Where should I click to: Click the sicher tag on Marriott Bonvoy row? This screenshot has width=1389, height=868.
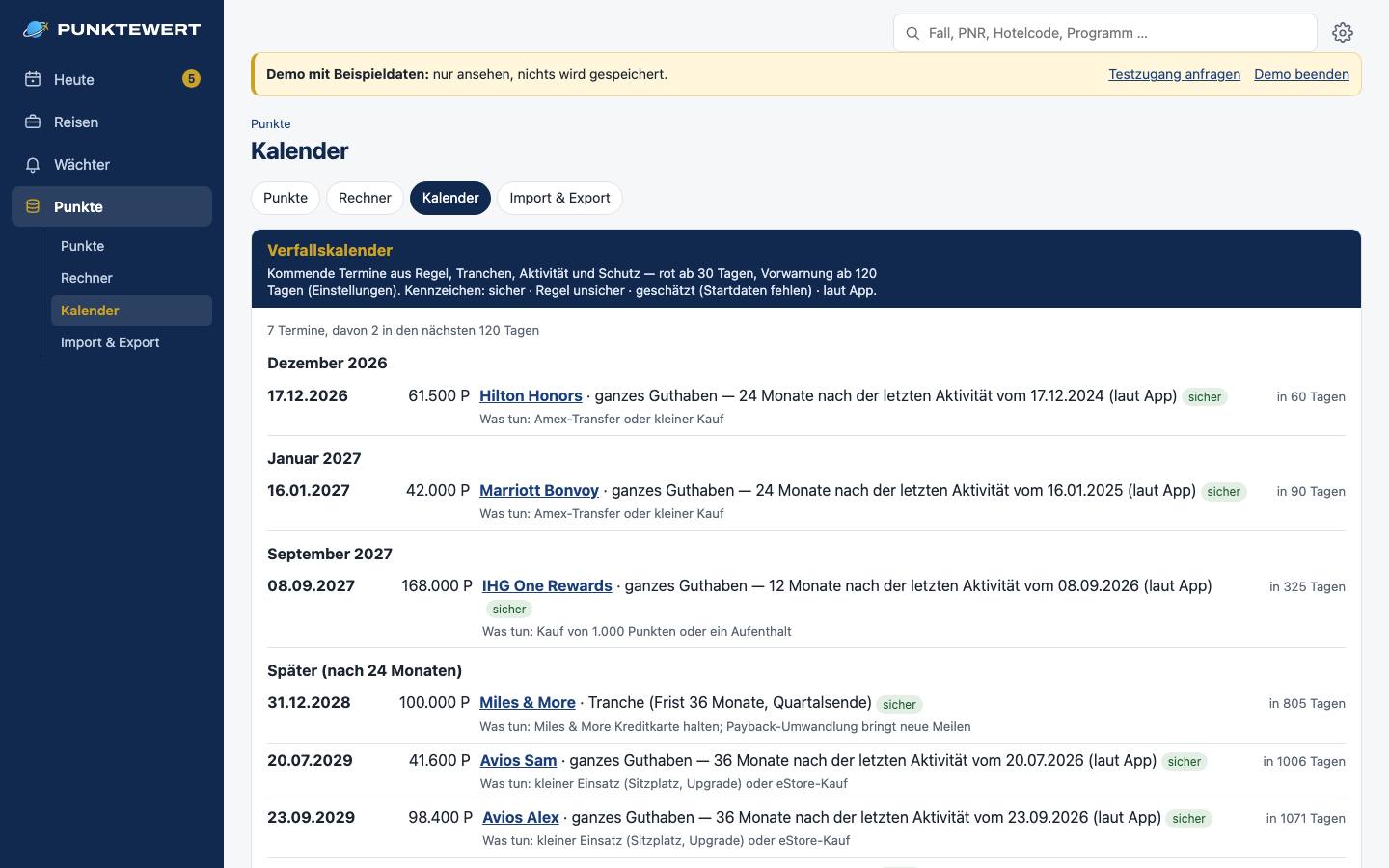click(x=1224, y=491)
